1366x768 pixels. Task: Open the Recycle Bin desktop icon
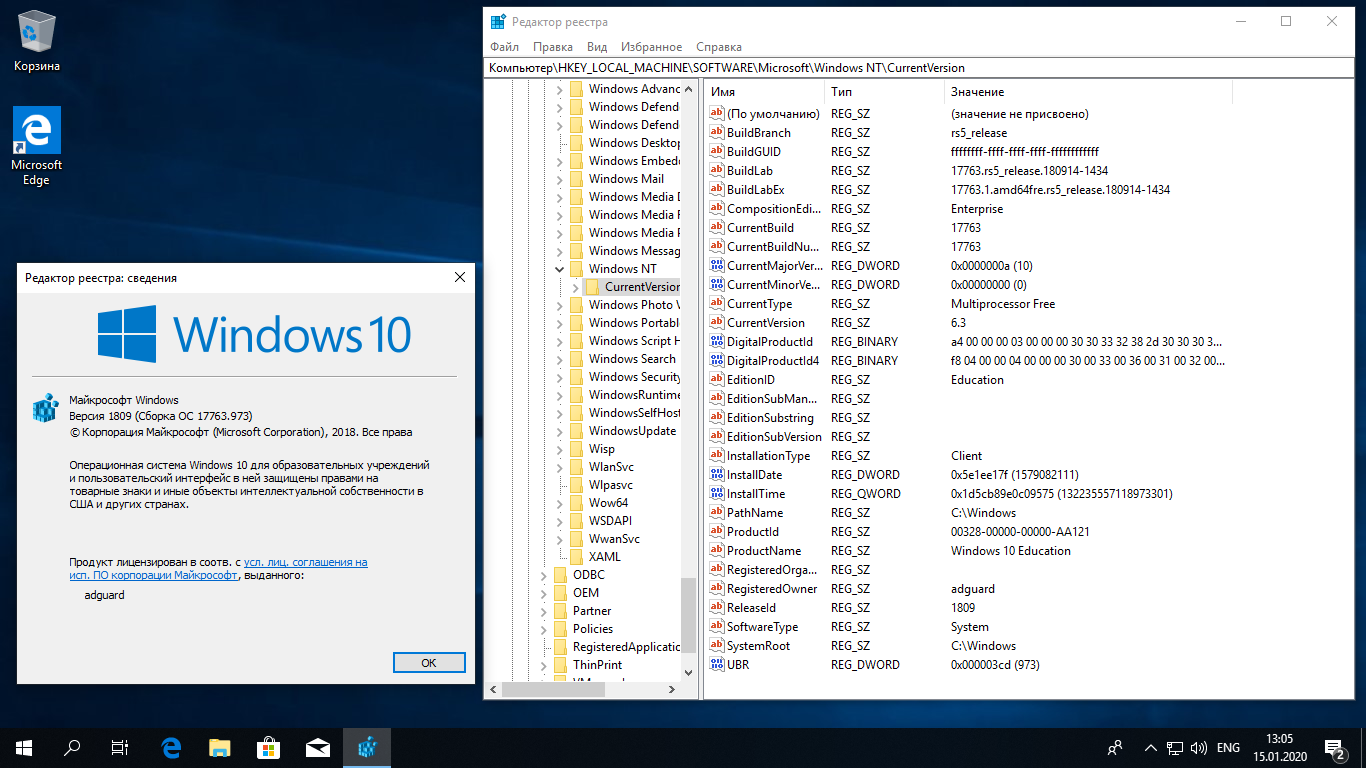tap(37, 42)
